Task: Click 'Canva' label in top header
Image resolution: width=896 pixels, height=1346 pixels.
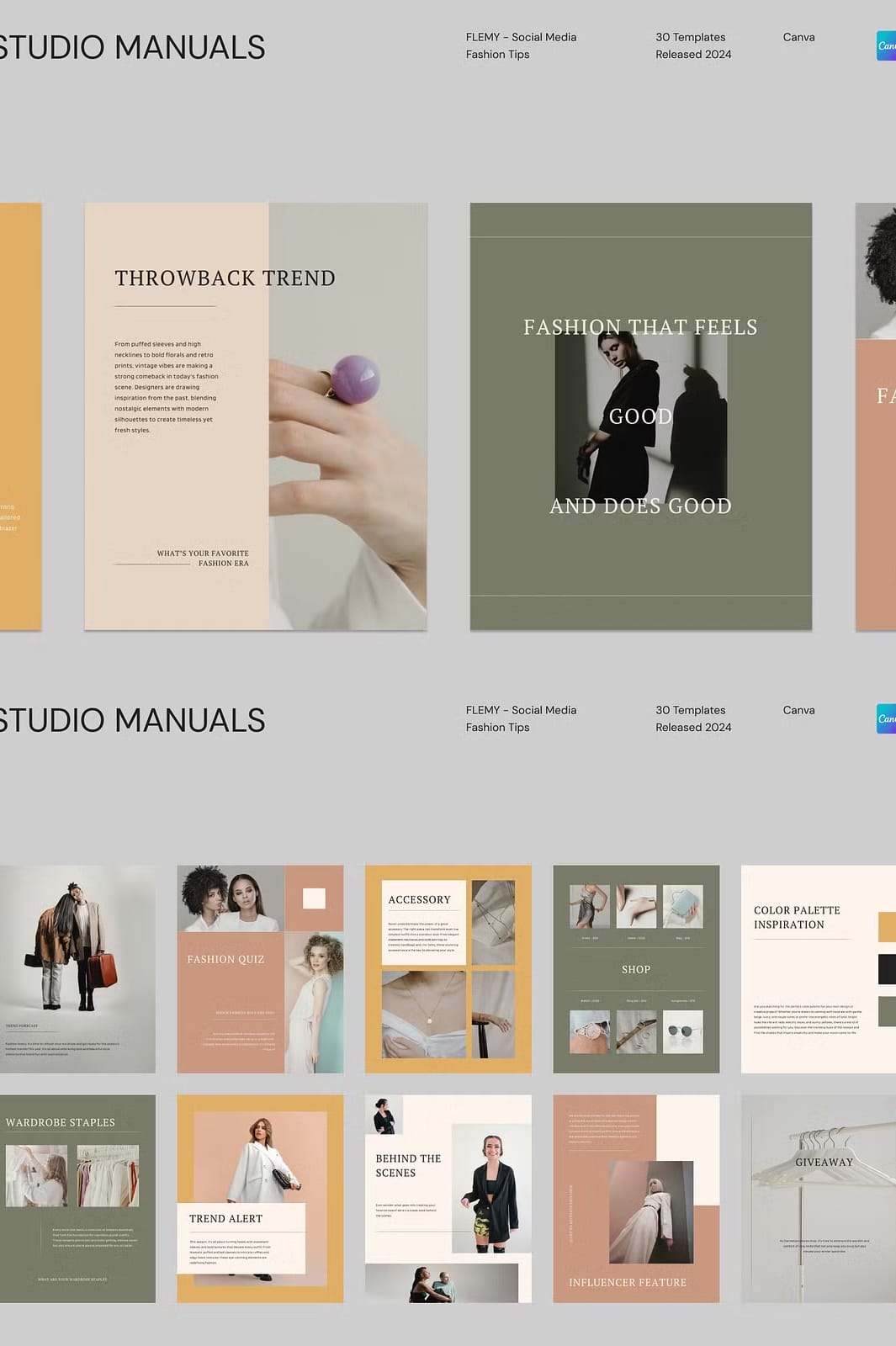Action: [798, 37]
